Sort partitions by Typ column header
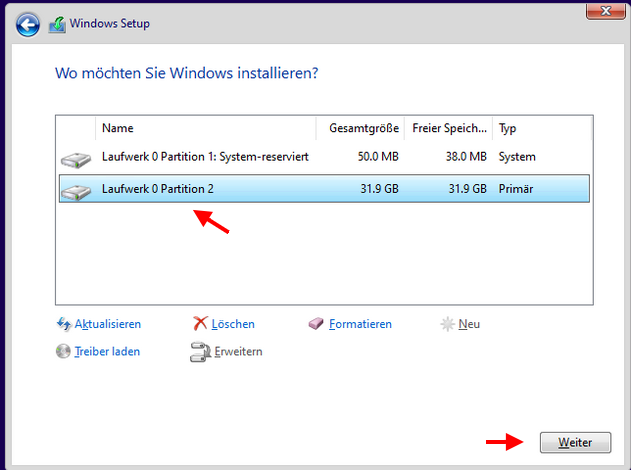 pos(540,128)
